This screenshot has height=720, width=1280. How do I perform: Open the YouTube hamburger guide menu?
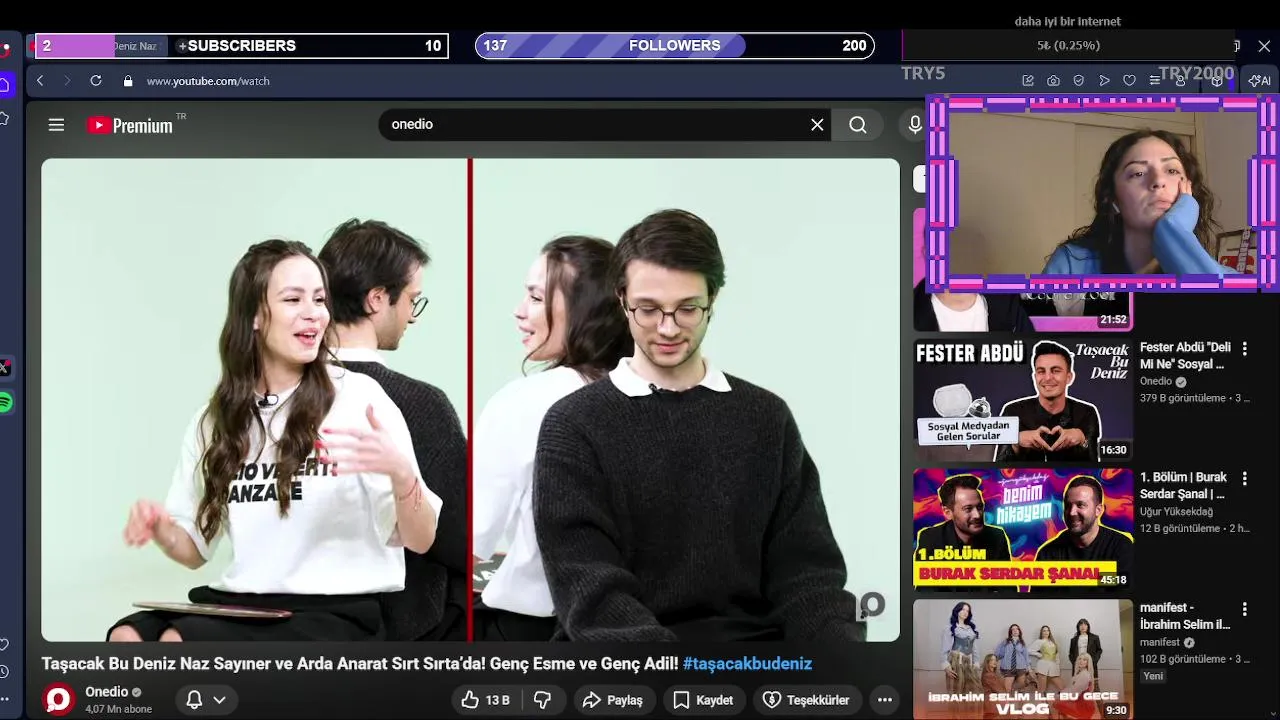(56, 125)
